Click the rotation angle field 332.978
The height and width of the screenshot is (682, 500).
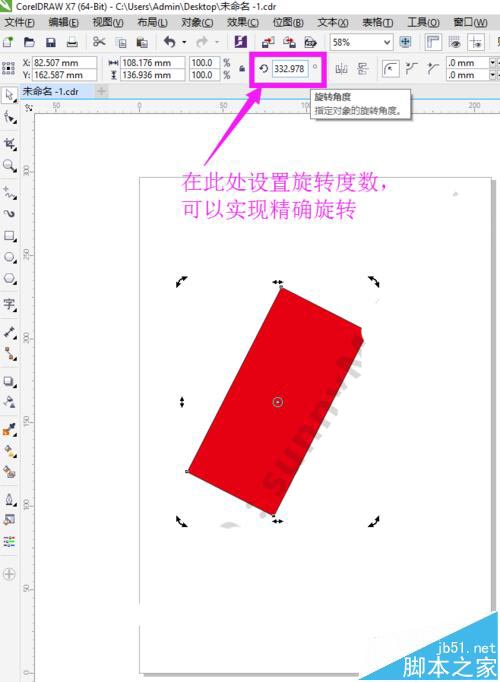tap(290, 68)
